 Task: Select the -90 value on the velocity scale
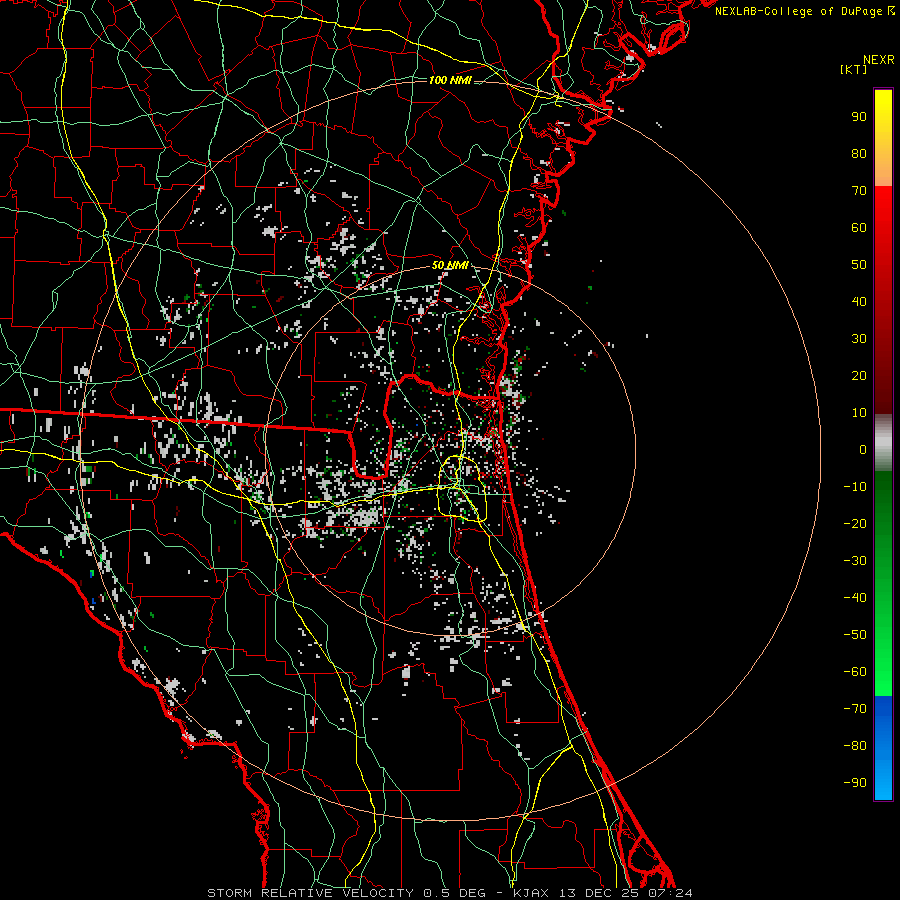(855, 783)
